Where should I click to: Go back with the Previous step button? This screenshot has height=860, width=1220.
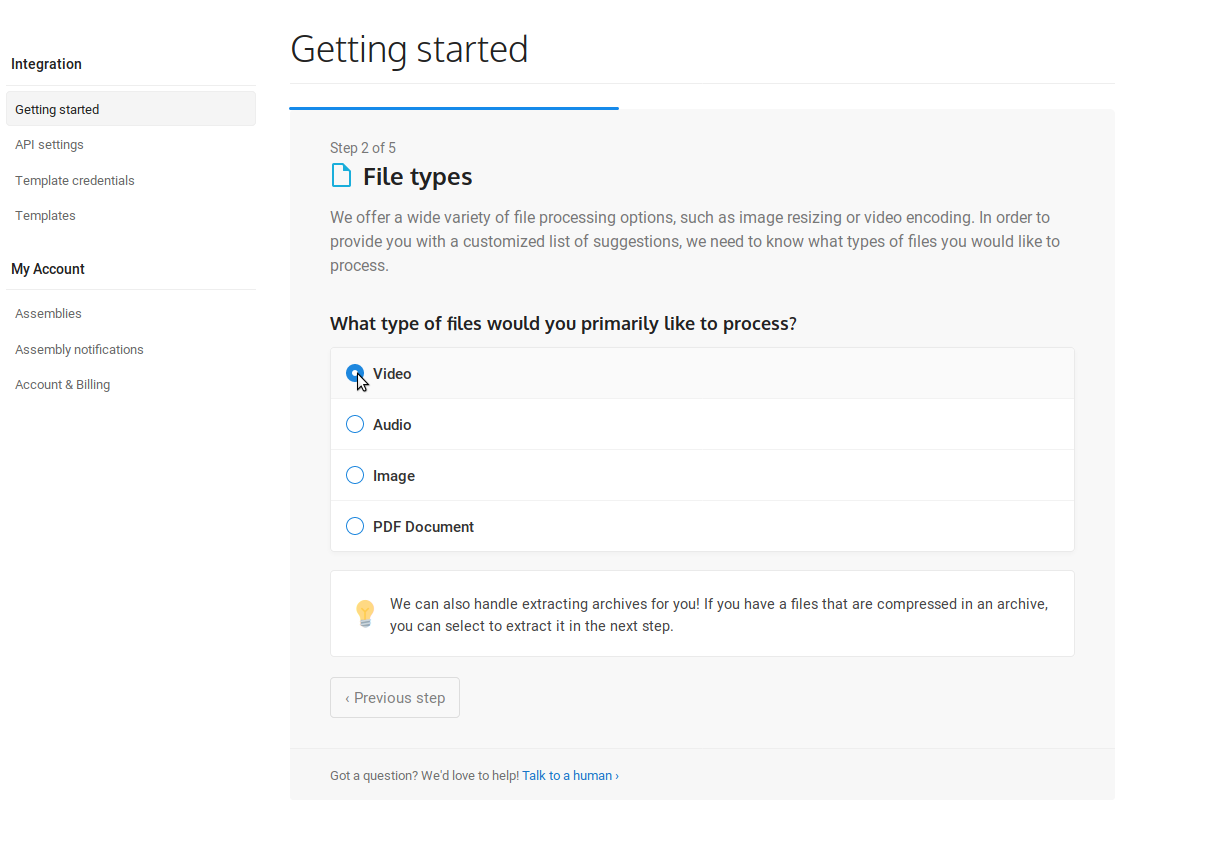(x=395, y=698)
